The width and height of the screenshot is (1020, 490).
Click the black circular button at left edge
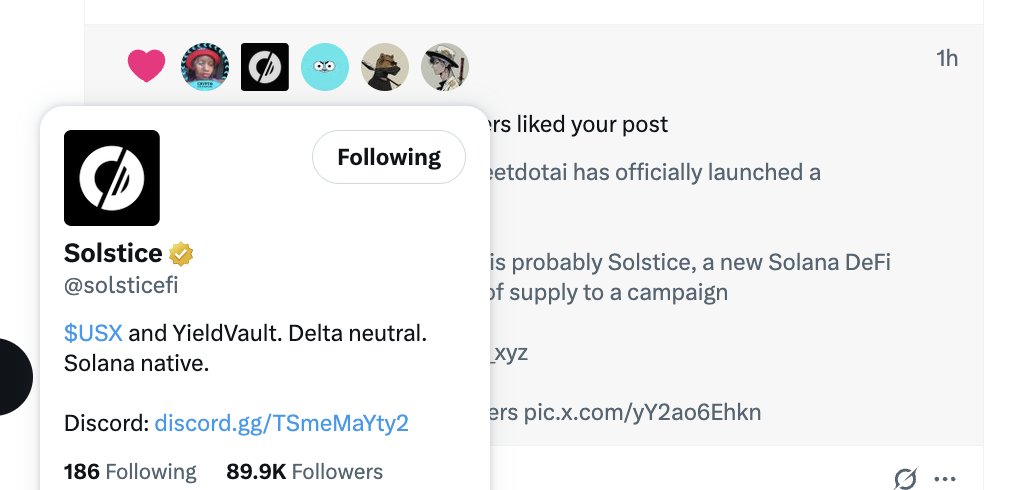[x=12, y=377]
